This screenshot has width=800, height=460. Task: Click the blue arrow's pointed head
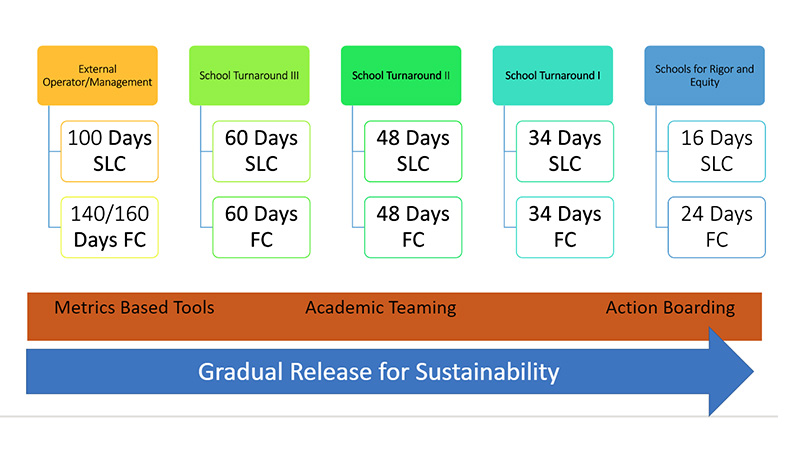pyautogui.click(x=729, y=371)
